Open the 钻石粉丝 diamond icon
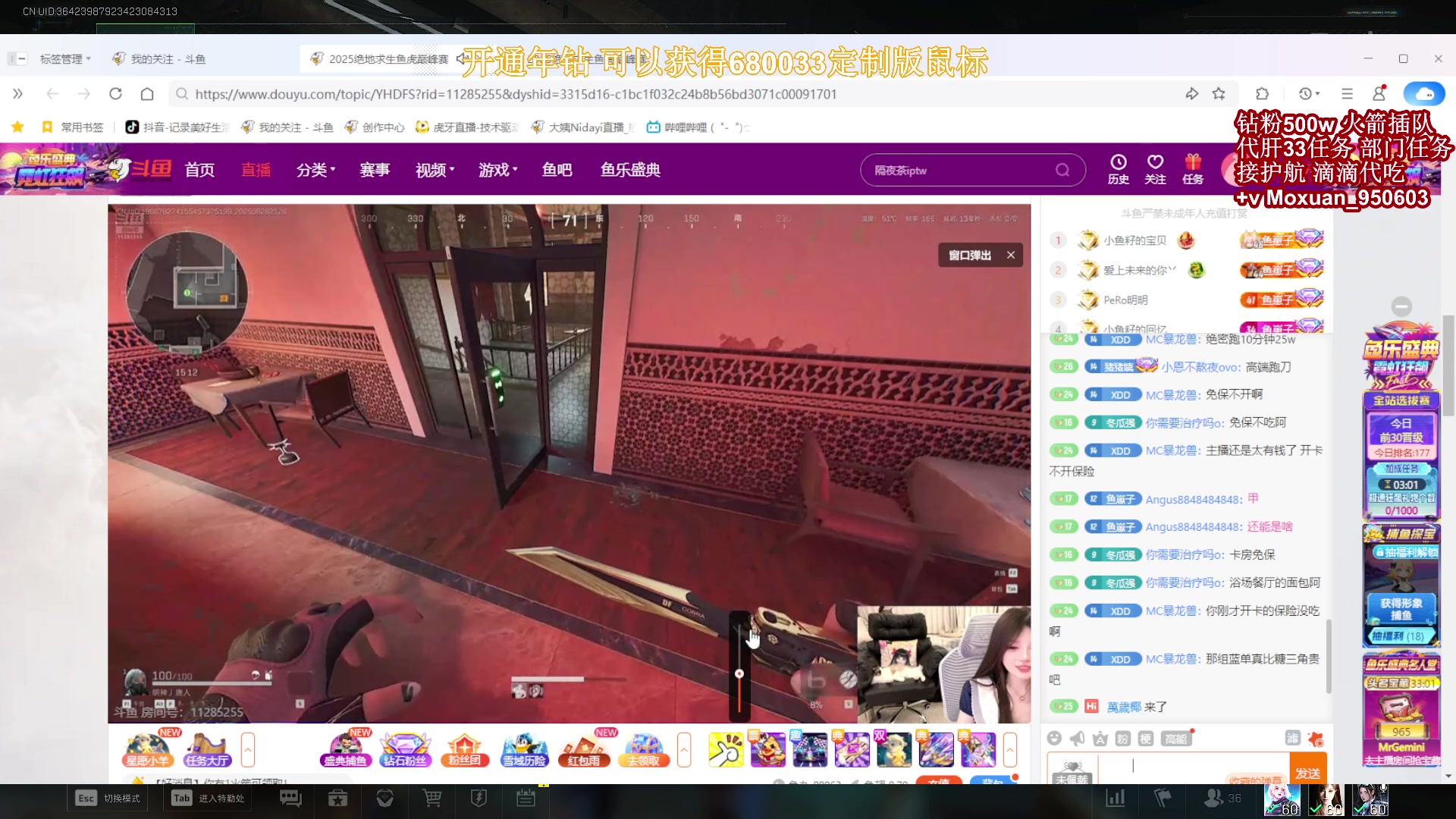1456x819 pixels. click(405, 749)
